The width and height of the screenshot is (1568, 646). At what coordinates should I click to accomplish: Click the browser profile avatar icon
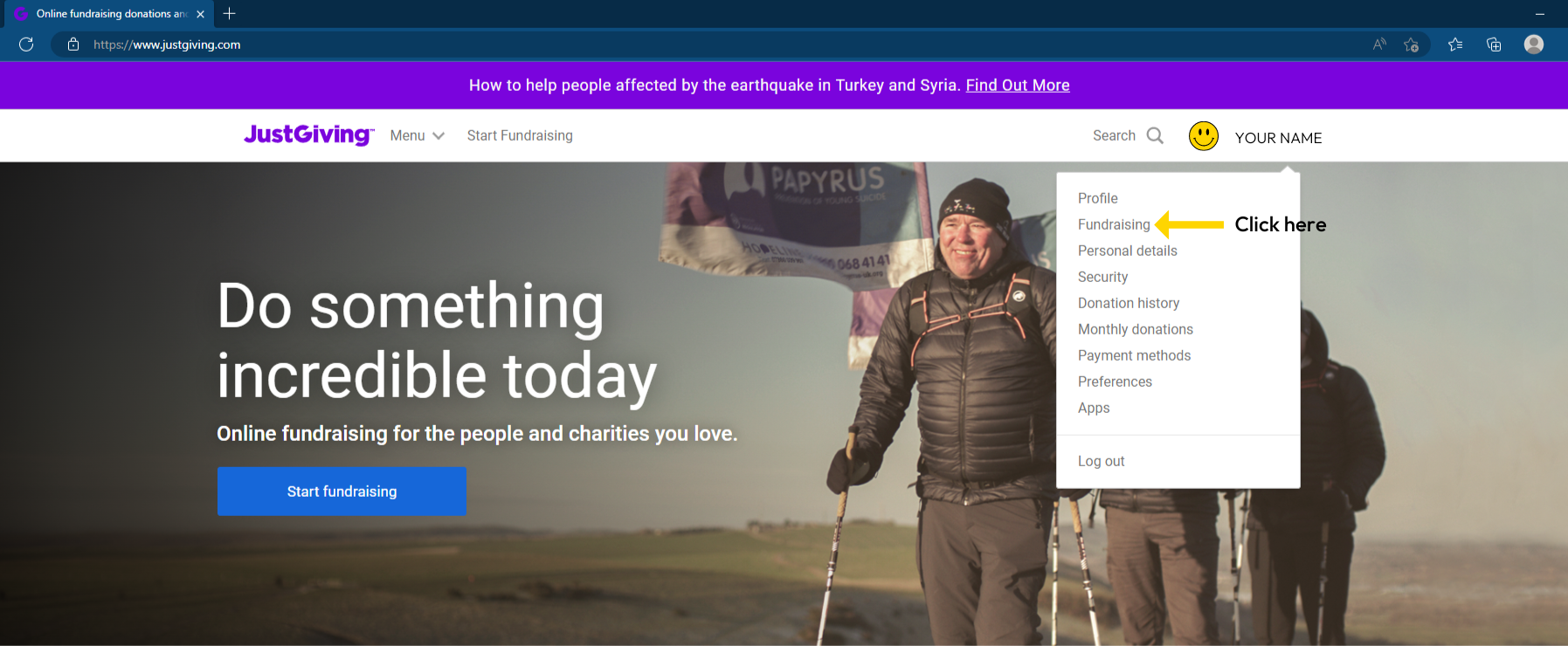1534,45
